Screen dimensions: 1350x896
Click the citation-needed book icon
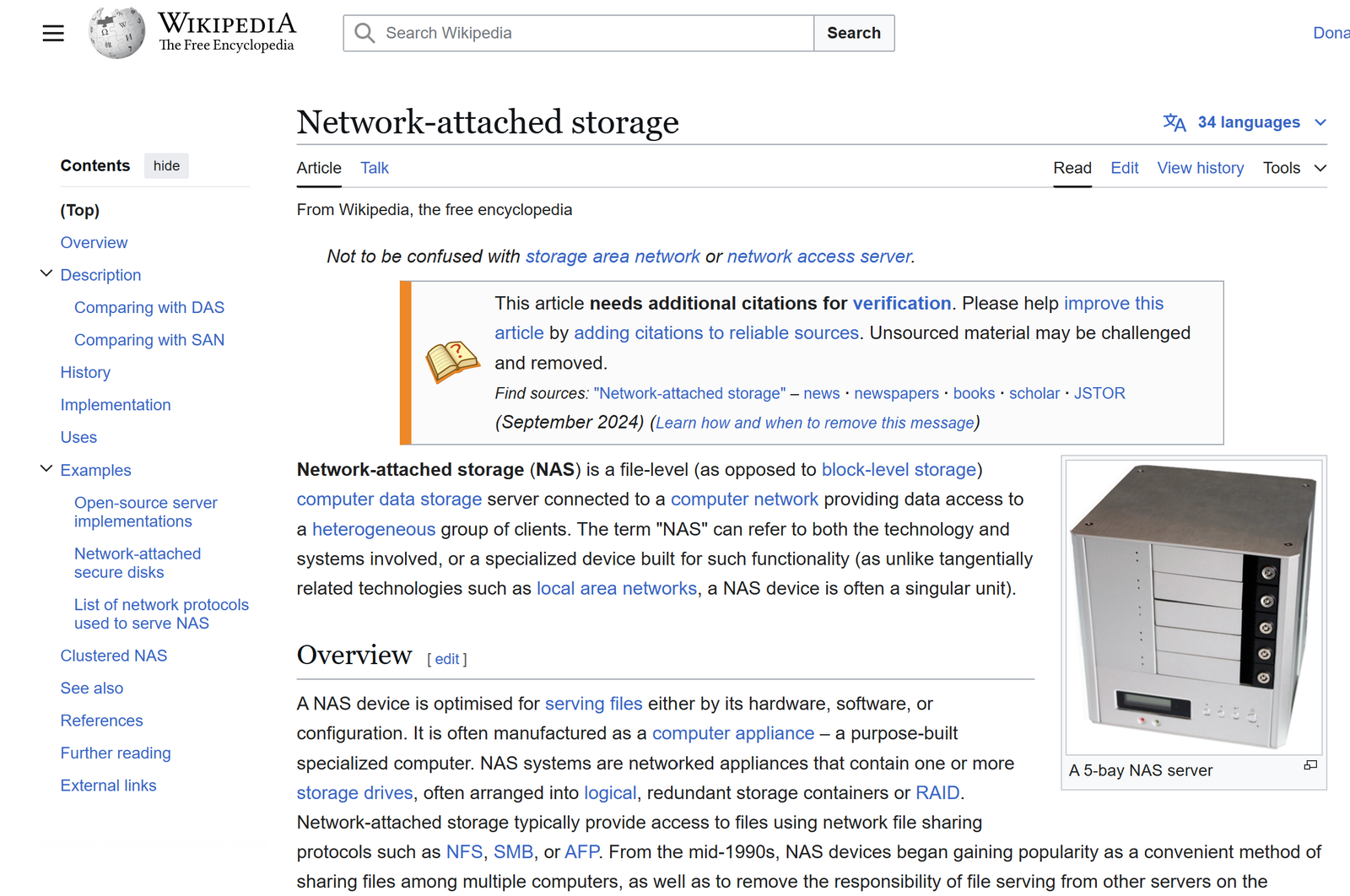(x=452, y=362)
